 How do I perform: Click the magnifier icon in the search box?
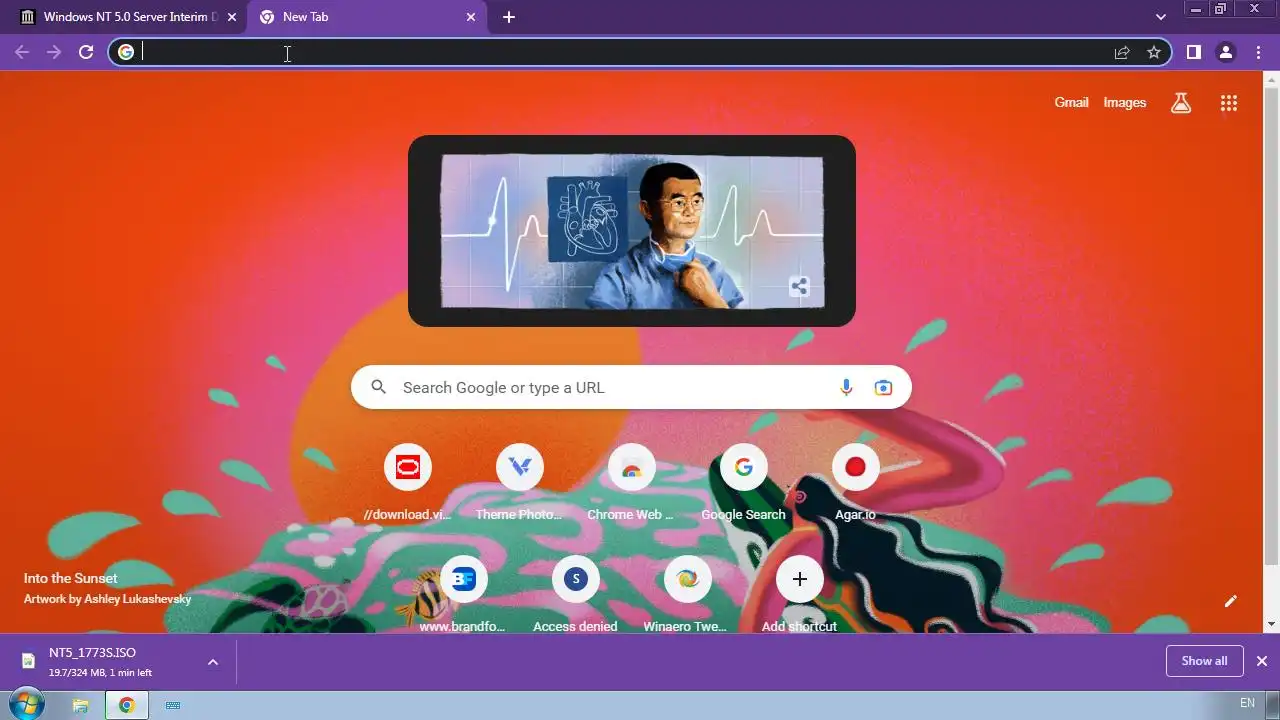(378, 387)
